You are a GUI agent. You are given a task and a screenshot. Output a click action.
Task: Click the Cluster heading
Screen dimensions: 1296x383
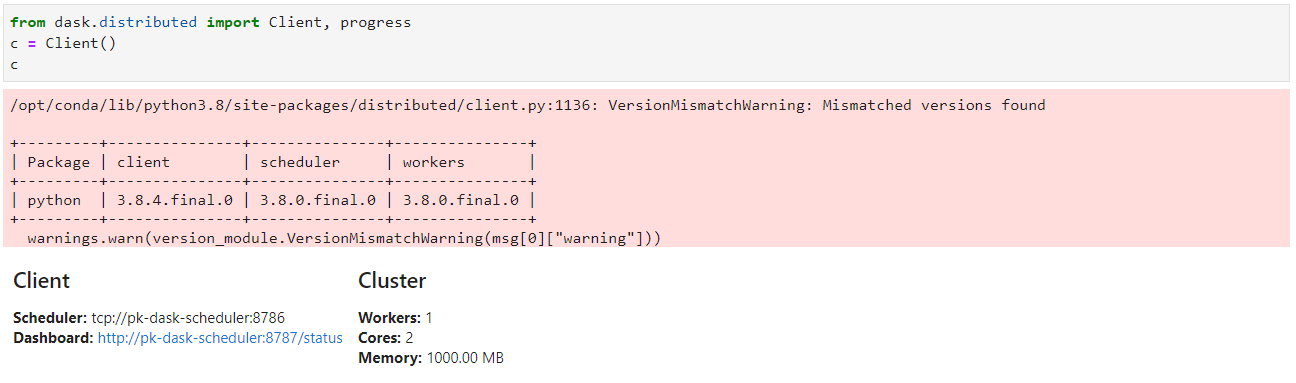[x=392, y=281]
